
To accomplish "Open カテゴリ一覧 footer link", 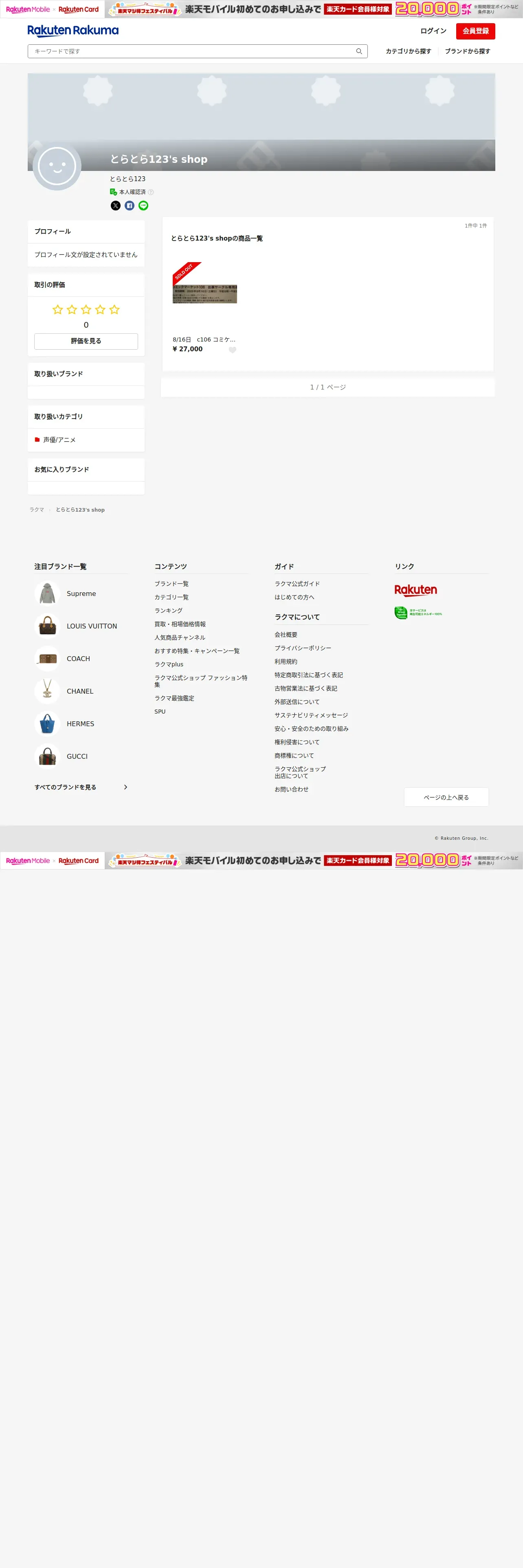I will pyautogui.click(x=172, y=597).
